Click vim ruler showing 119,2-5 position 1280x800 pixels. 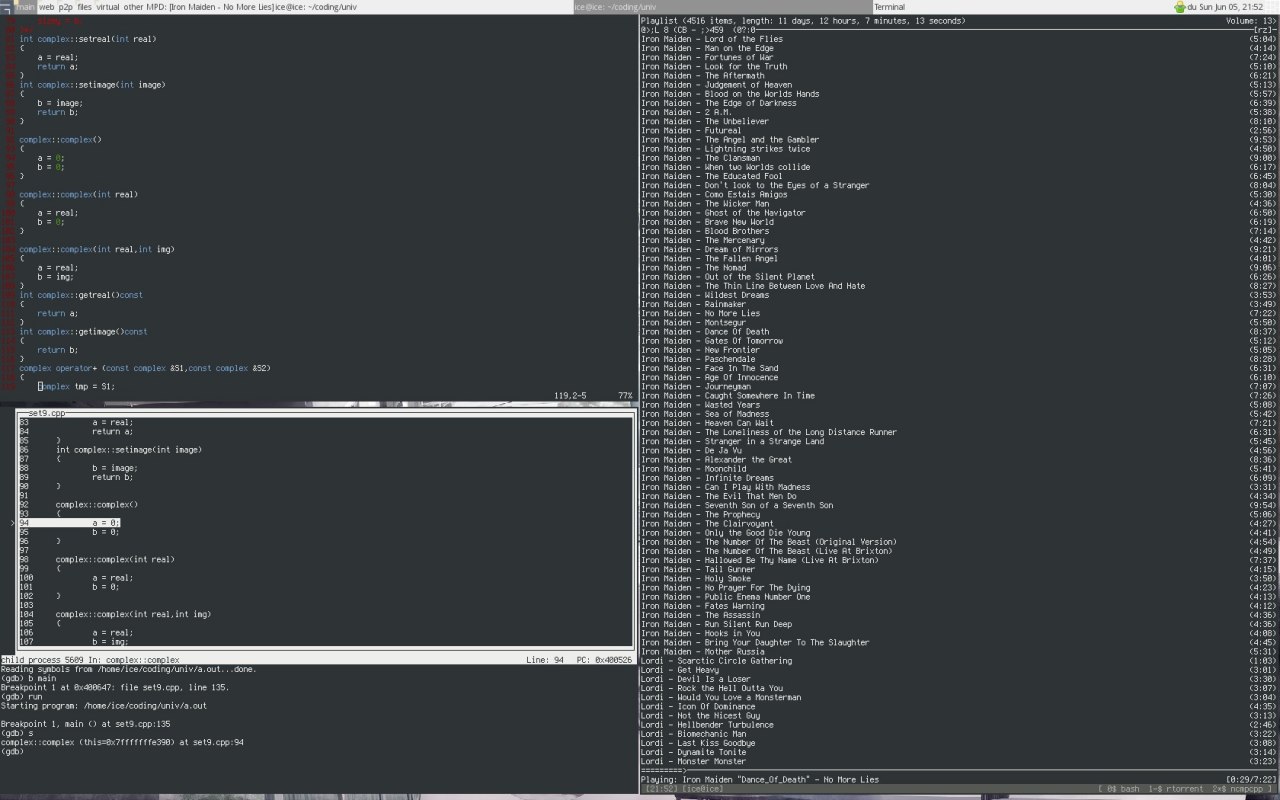571,396
